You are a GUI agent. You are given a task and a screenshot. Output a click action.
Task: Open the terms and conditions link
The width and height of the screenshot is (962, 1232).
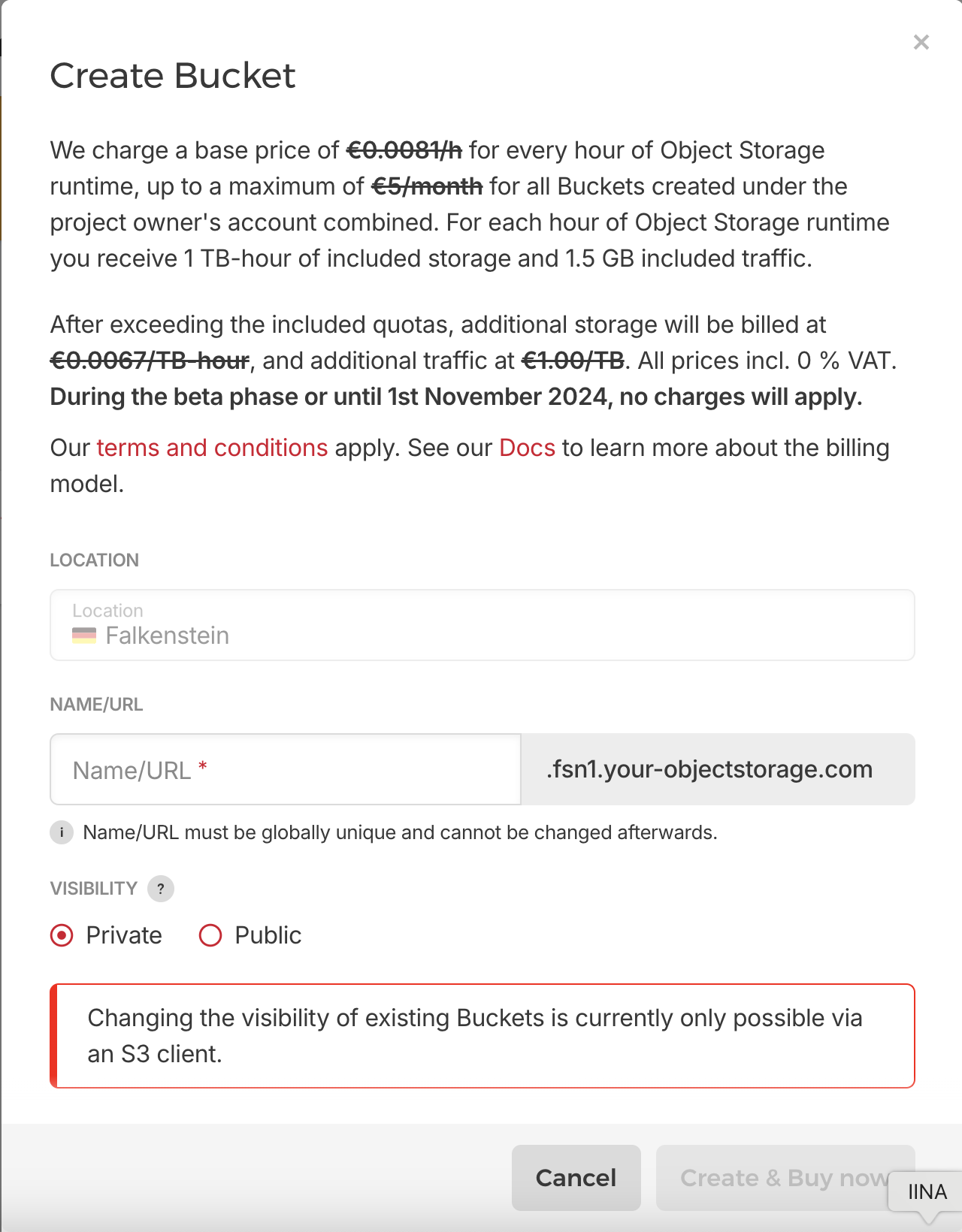pos(212,448)
